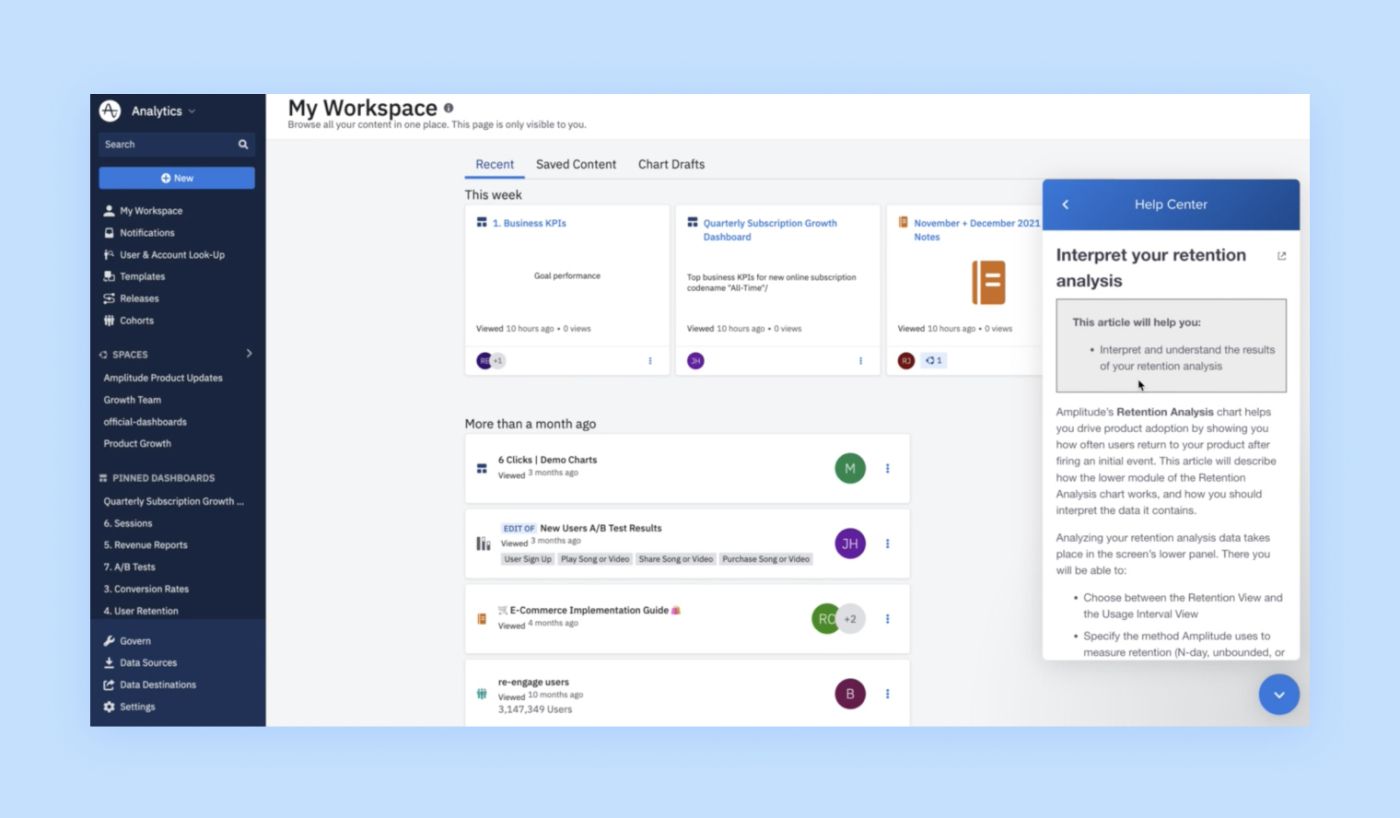Image resolution: width=1400 pixels, height=818 pixels.
Task: Click the search magnifier icon
Action: 243,144
